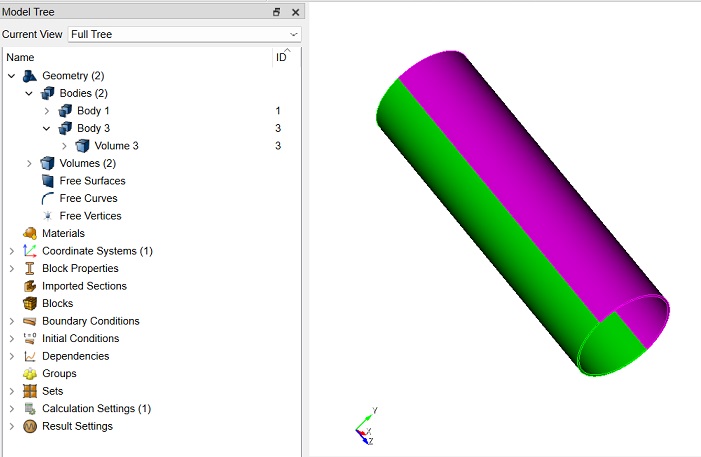The width and height of the screenshot is (701, 457).
Task: Expand the Body 1 node
Action: (46, 111)
